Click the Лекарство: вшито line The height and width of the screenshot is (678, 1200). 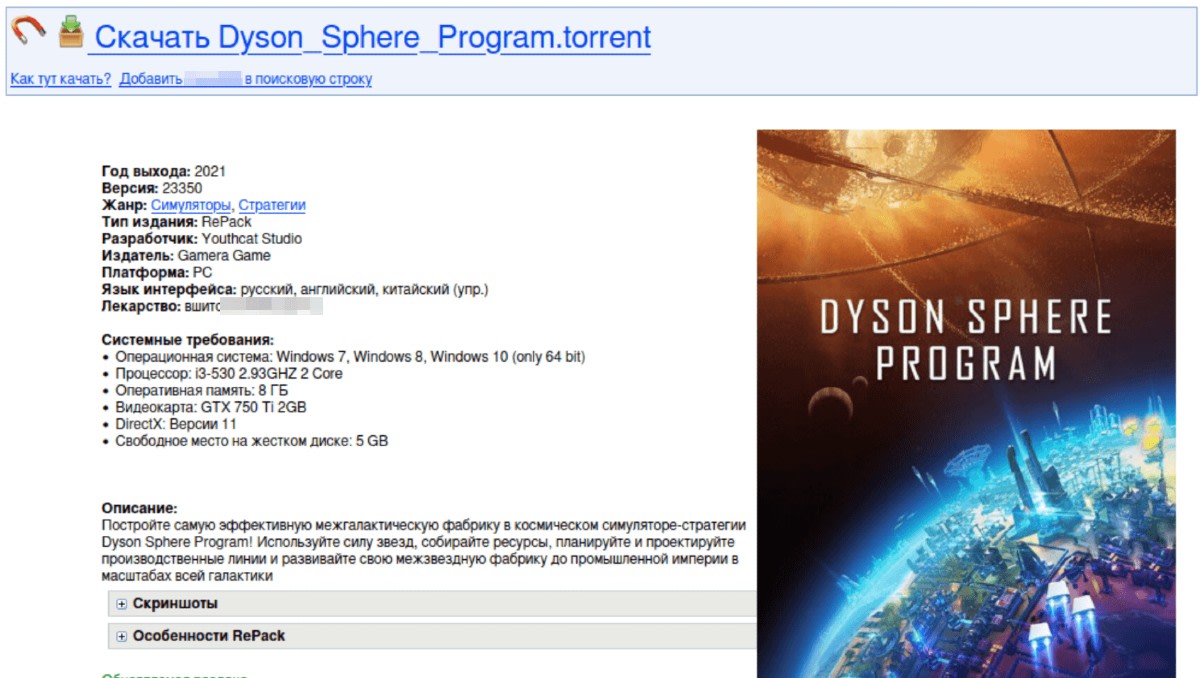(212, 306)
